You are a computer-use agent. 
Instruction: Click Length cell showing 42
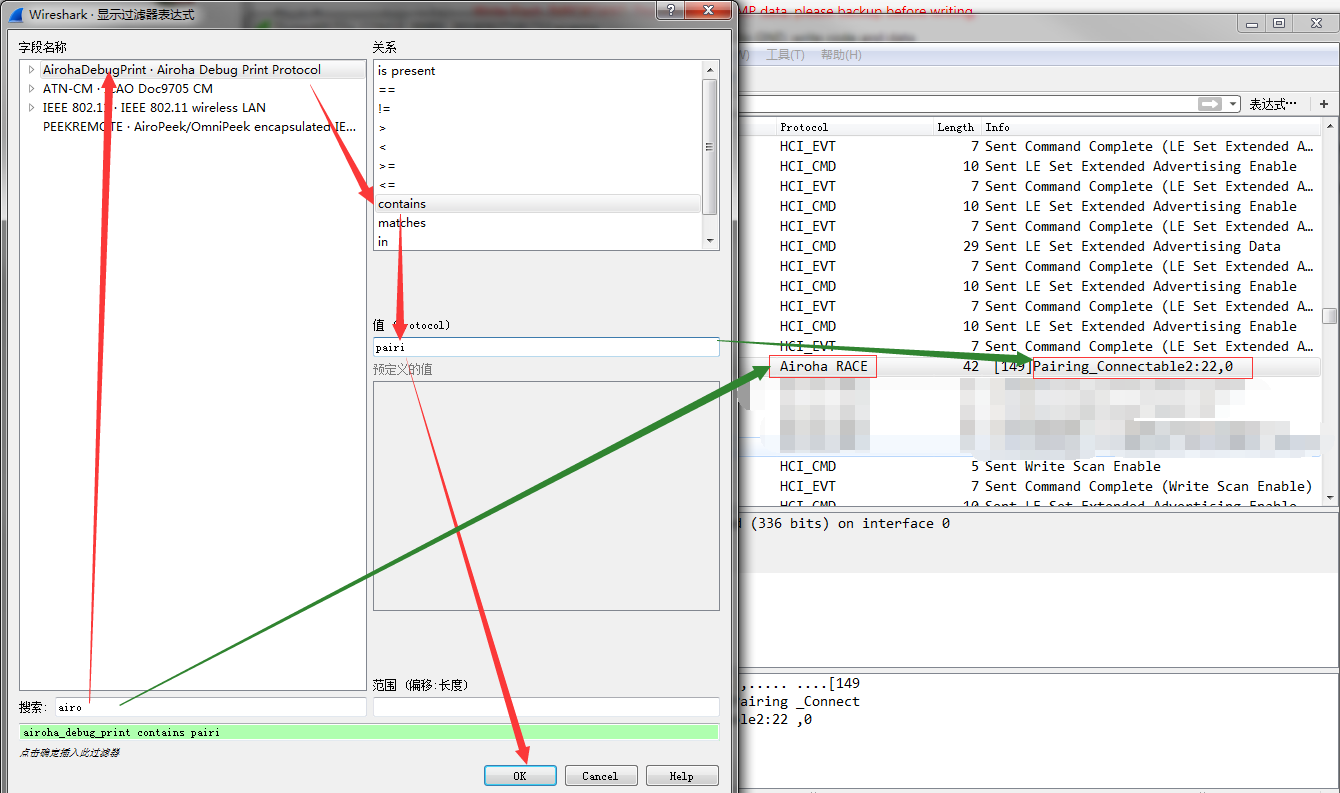[x=971, y=367]
